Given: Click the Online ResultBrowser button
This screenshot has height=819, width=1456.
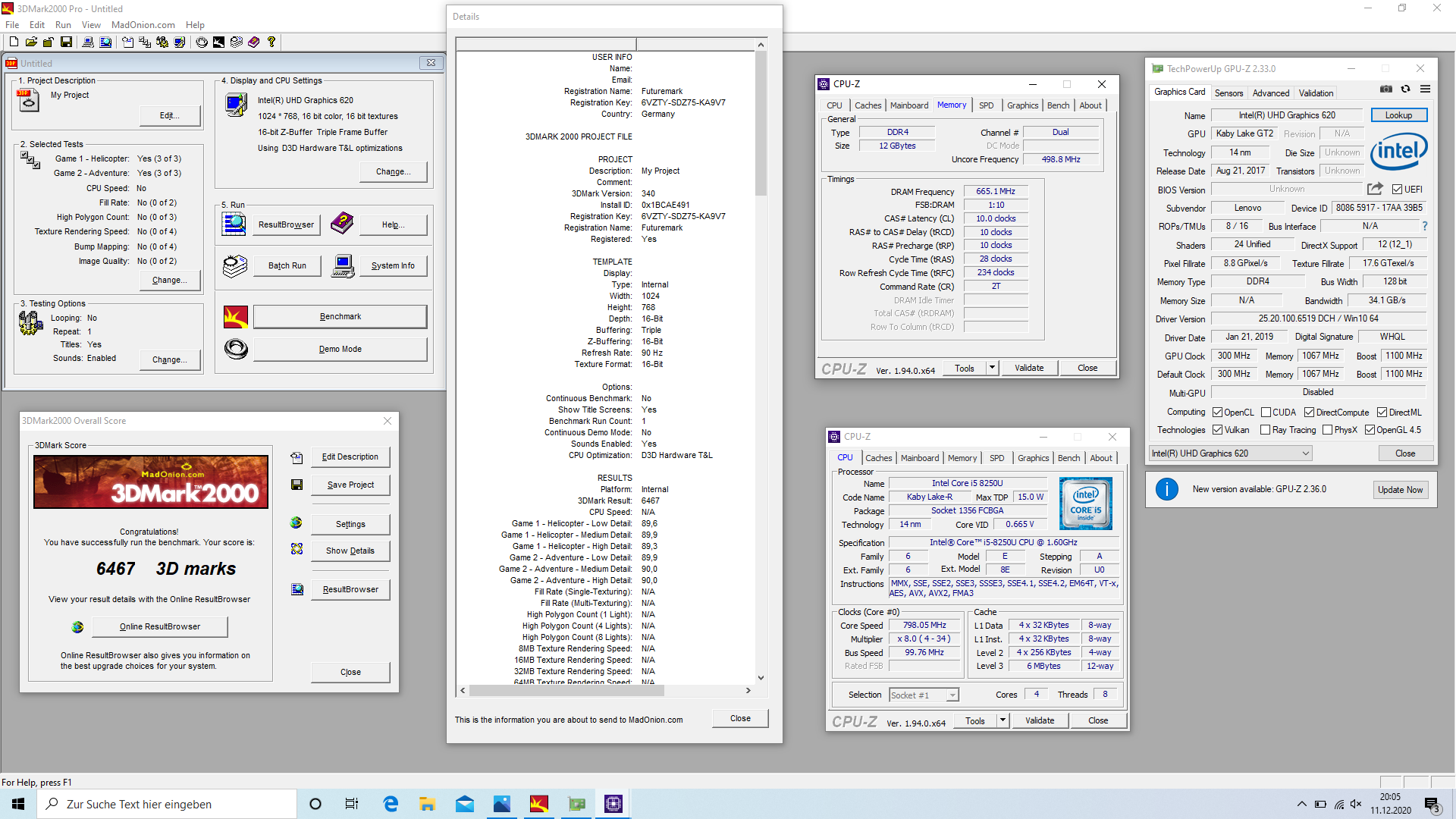Looking at the screenshot, I should click(160, 626).
